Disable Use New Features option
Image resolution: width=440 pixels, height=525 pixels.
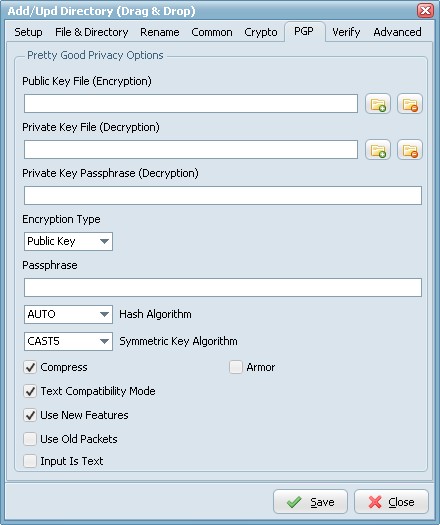30,415
